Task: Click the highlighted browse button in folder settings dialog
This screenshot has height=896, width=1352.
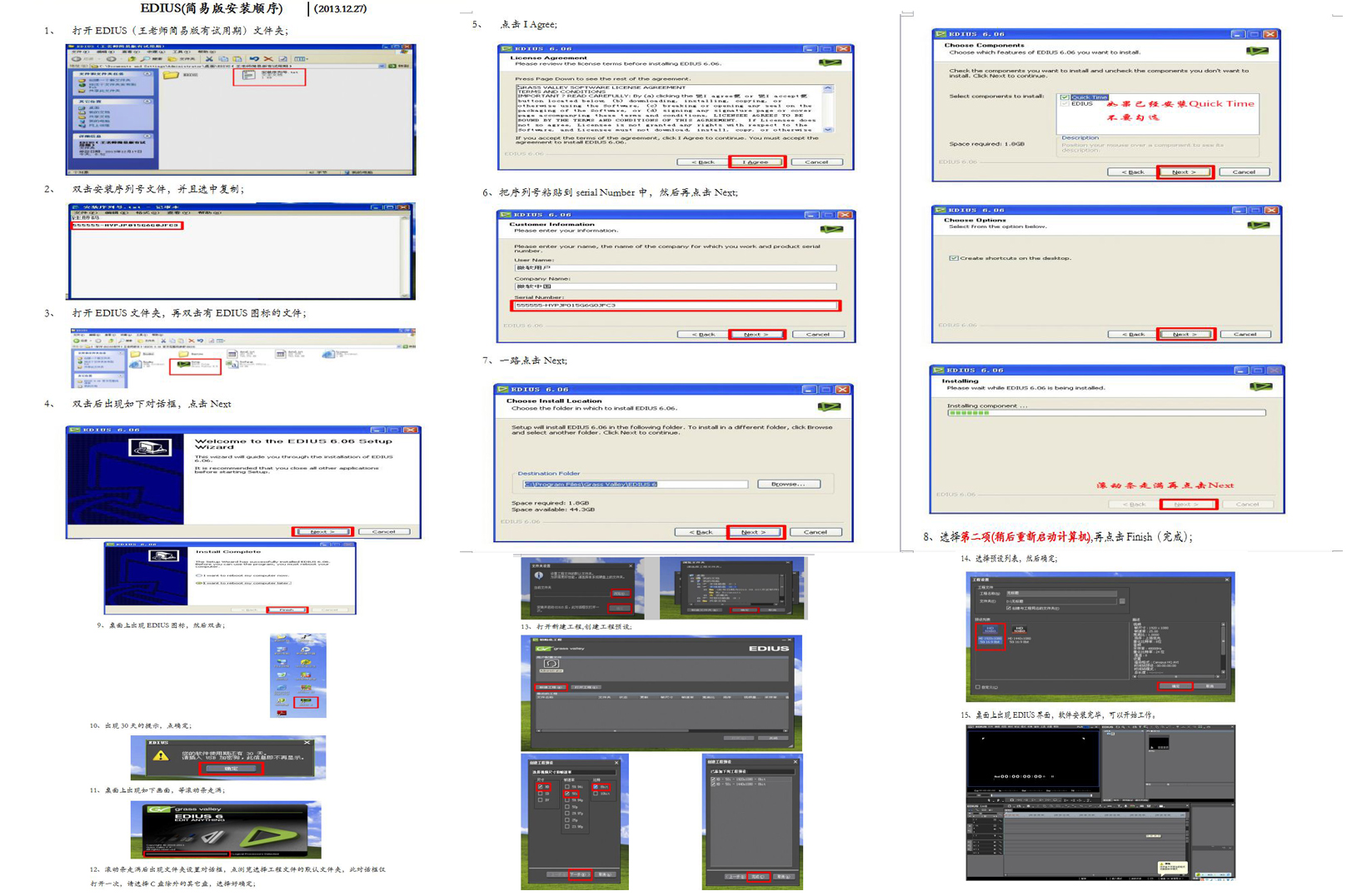Action: pos(620,593)
